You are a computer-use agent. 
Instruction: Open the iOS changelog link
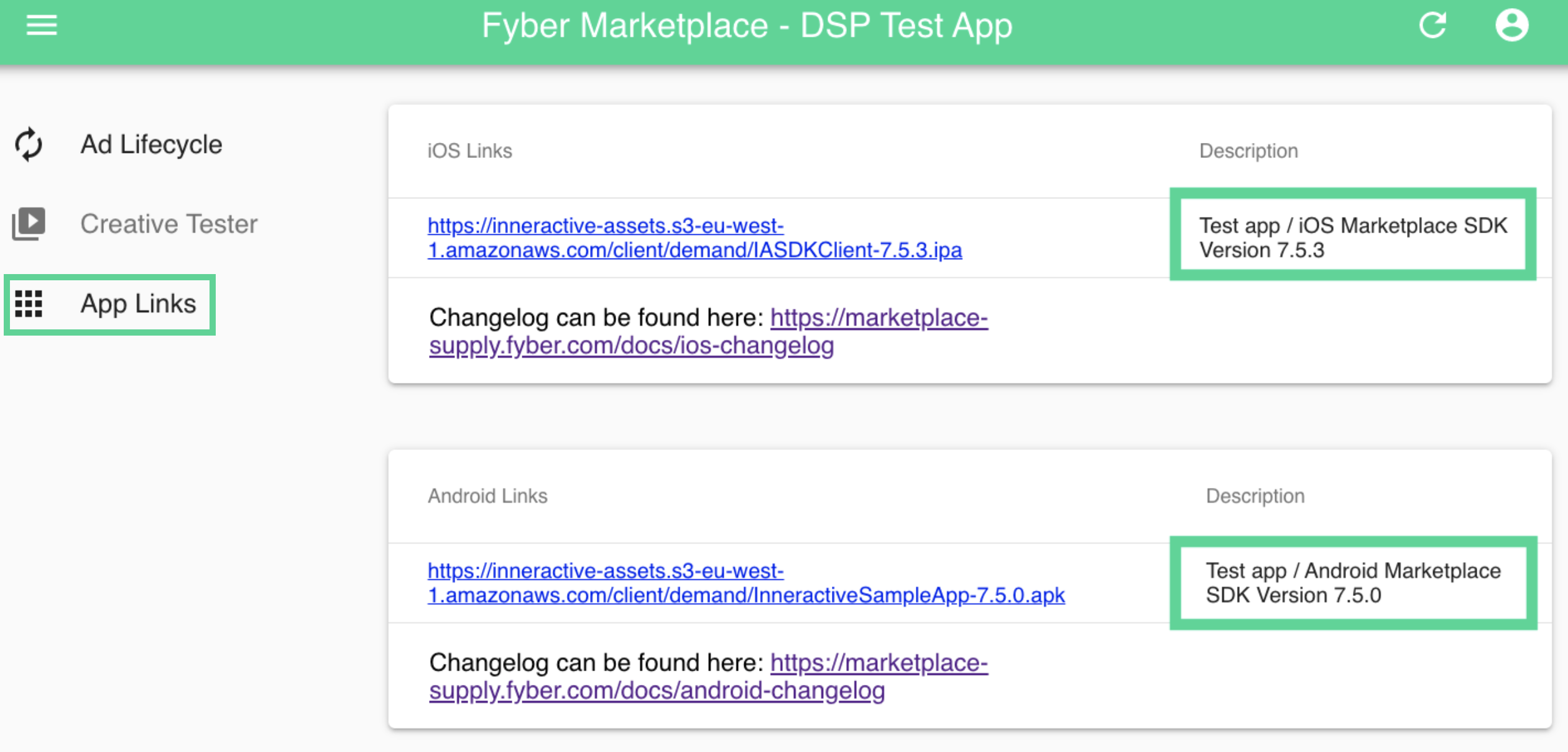coord(708,331)
